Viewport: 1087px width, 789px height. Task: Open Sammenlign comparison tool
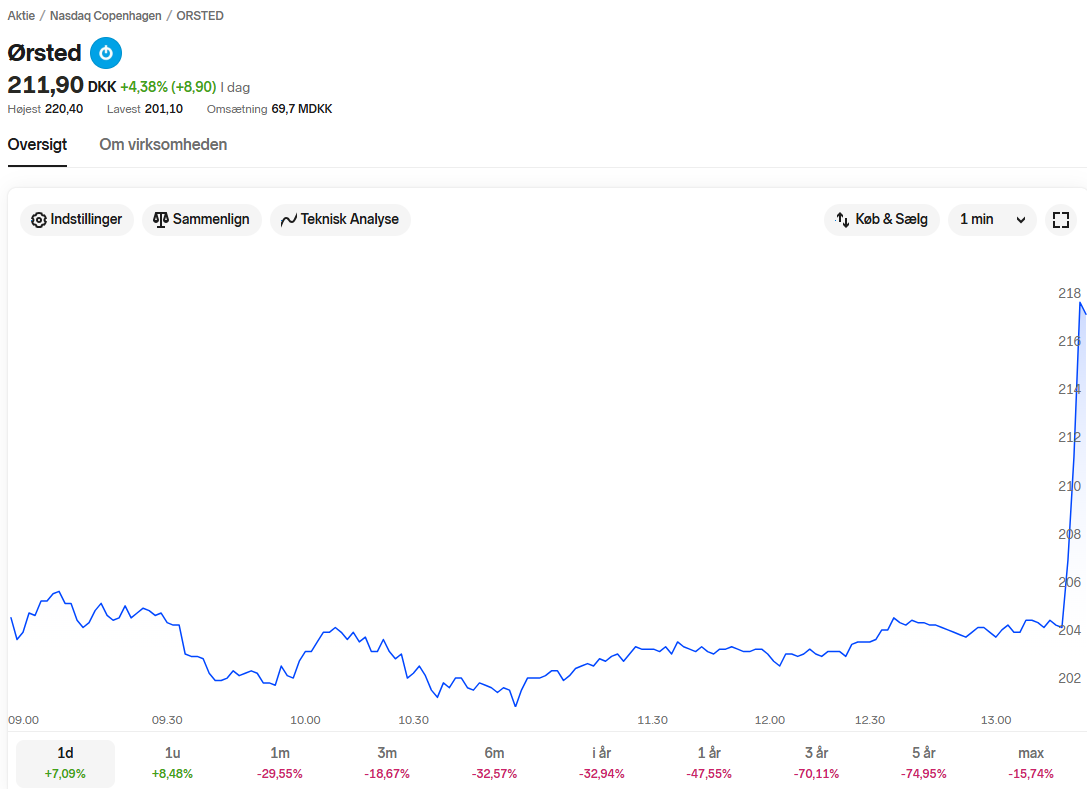pos(201,220)
